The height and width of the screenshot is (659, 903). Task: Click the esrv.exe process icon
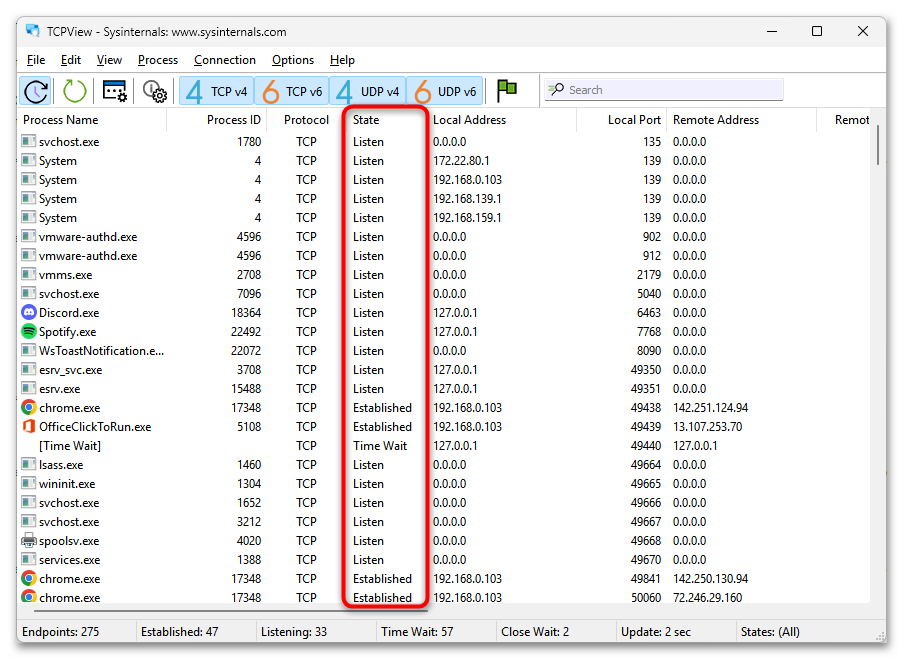(28, 388)
